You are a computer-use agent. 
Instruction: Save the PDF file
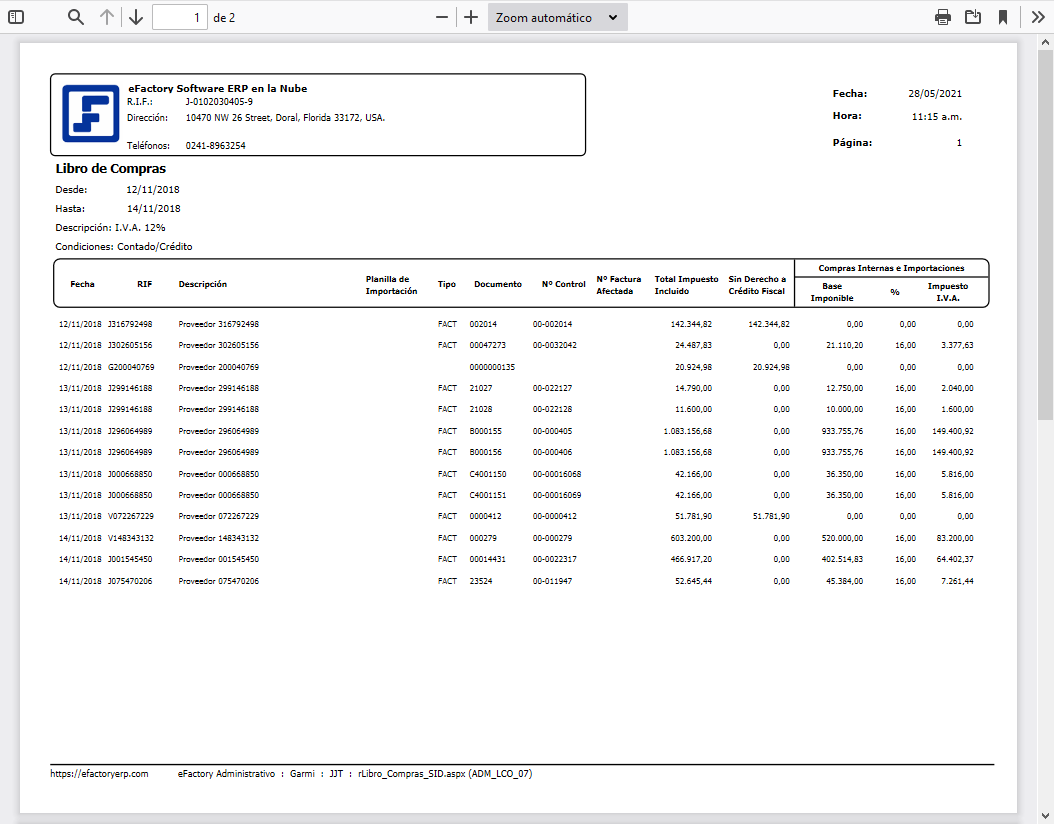(x=972, y=17)
